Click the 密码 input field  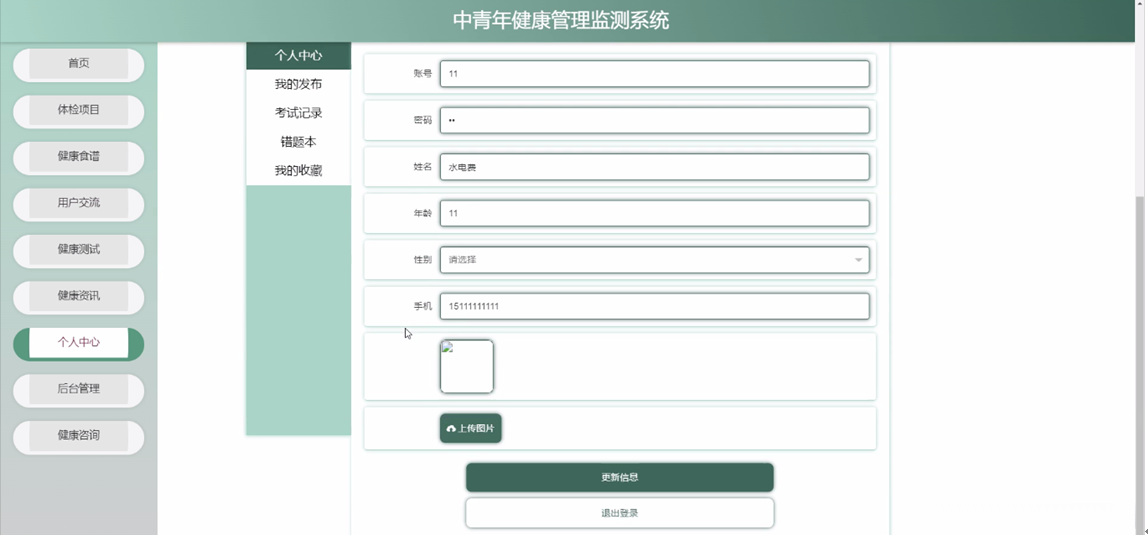(x=655, y=120)
